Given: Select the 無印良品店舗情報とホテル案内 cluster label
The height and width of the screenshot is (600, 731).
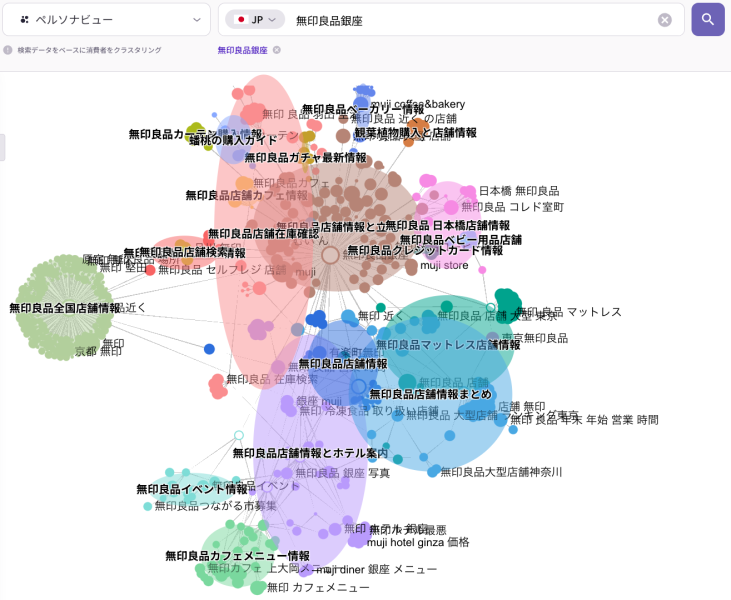Looking at the screenshot, I should coord(310,453).
